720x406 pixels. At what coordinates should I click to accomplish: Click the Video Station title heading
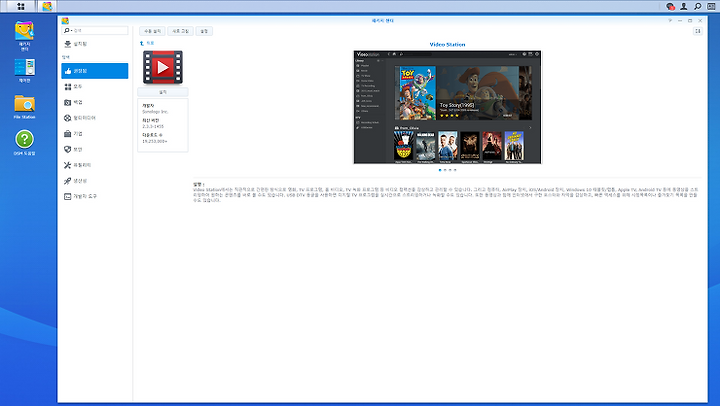pyautogui.click(x=447, y=45)
